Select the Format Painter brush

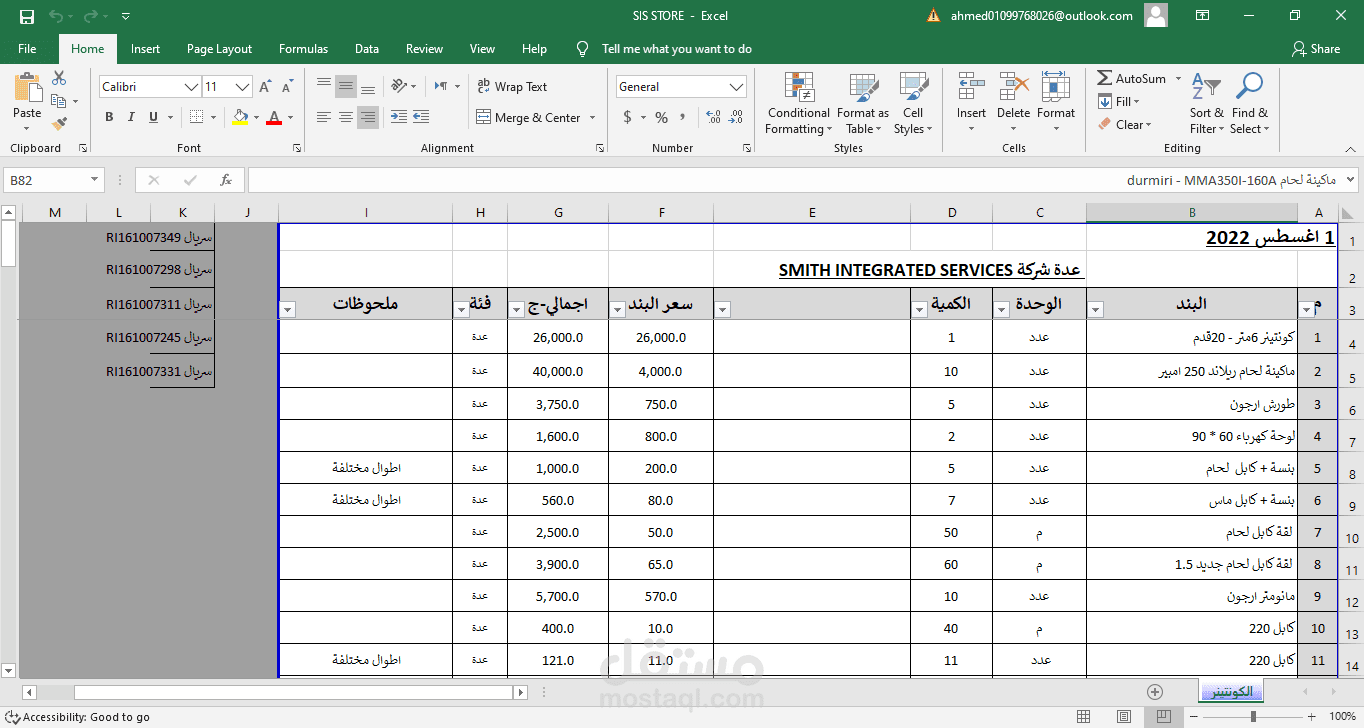(59, 124)
